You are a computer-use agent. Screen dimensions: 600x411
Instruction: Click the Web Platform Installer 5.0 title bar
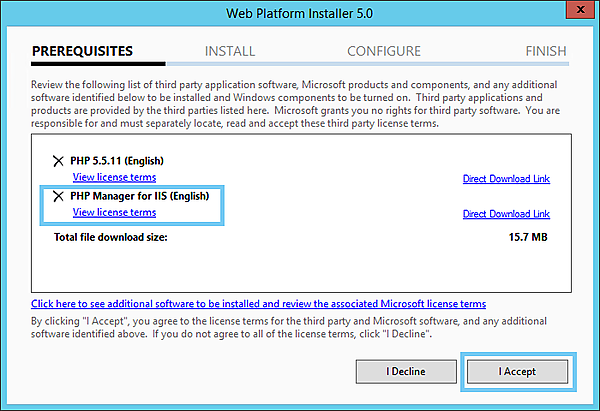(300, 11)
